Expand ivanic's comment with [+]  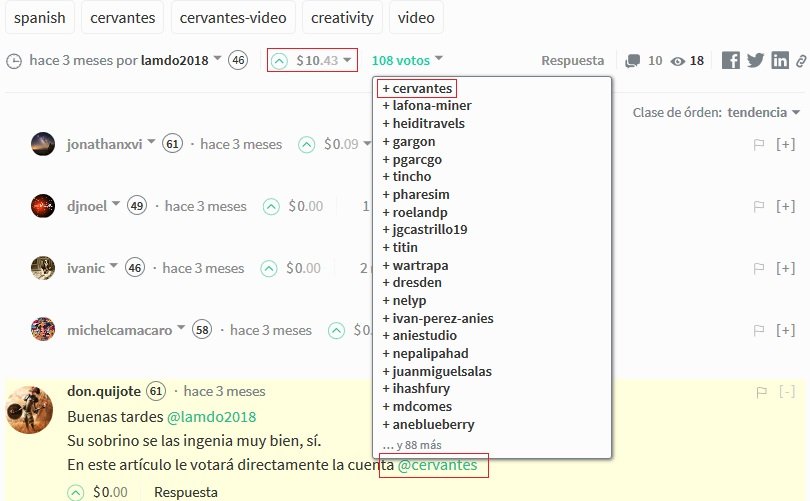tap(786, 268)
